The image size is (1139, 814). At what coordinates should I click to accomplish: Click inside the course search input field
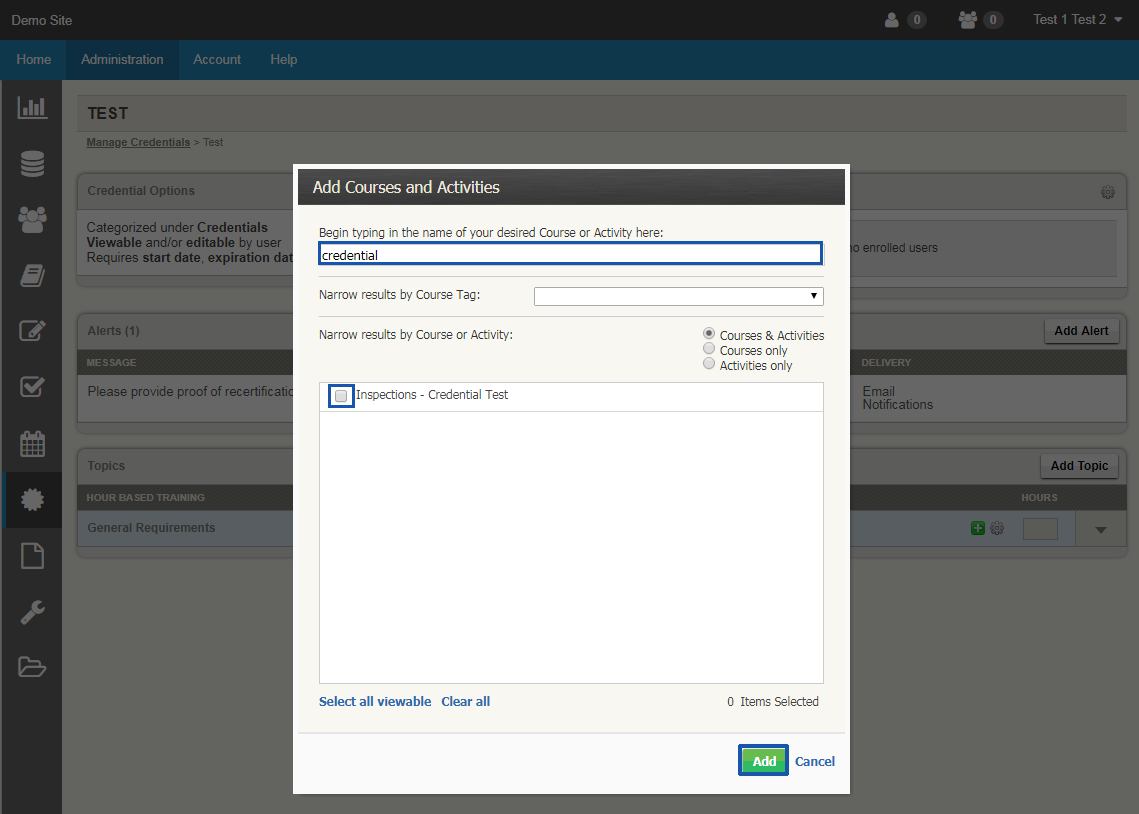pyautogui.click(x=570, y=253)
